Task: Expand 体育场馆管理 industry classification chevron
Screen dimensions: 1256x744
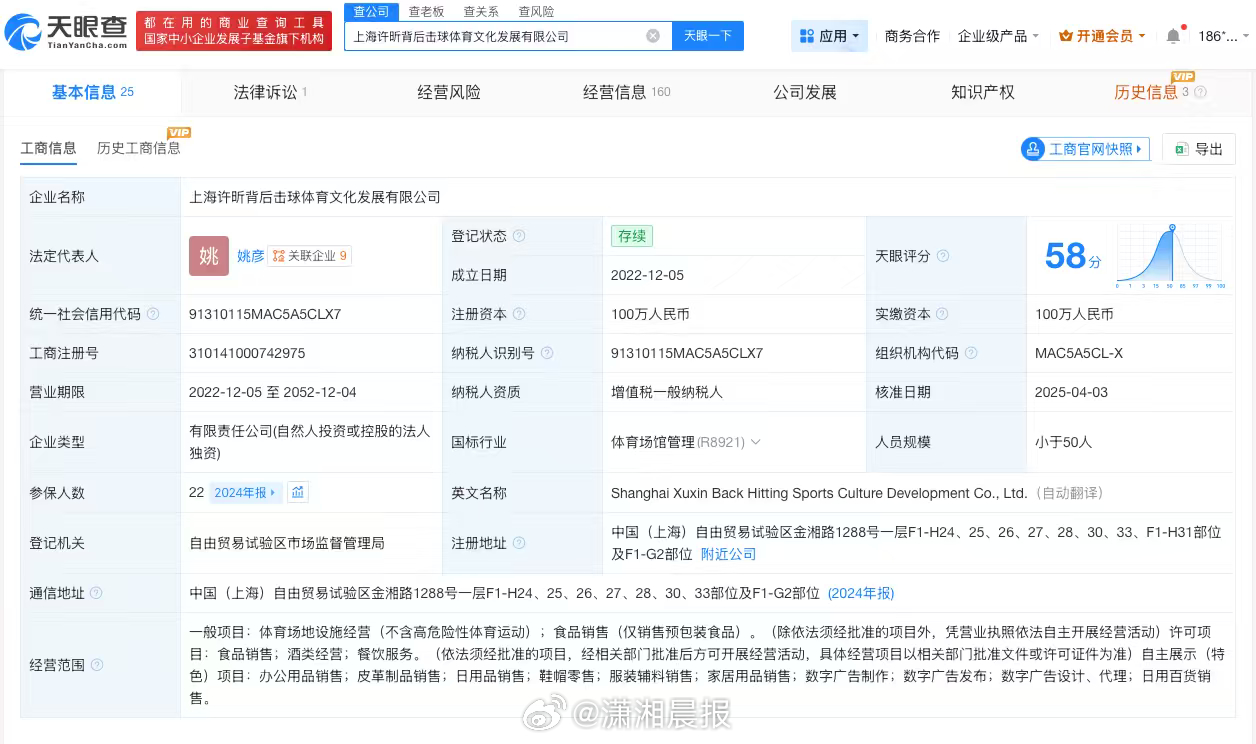Action: (755, 442)
